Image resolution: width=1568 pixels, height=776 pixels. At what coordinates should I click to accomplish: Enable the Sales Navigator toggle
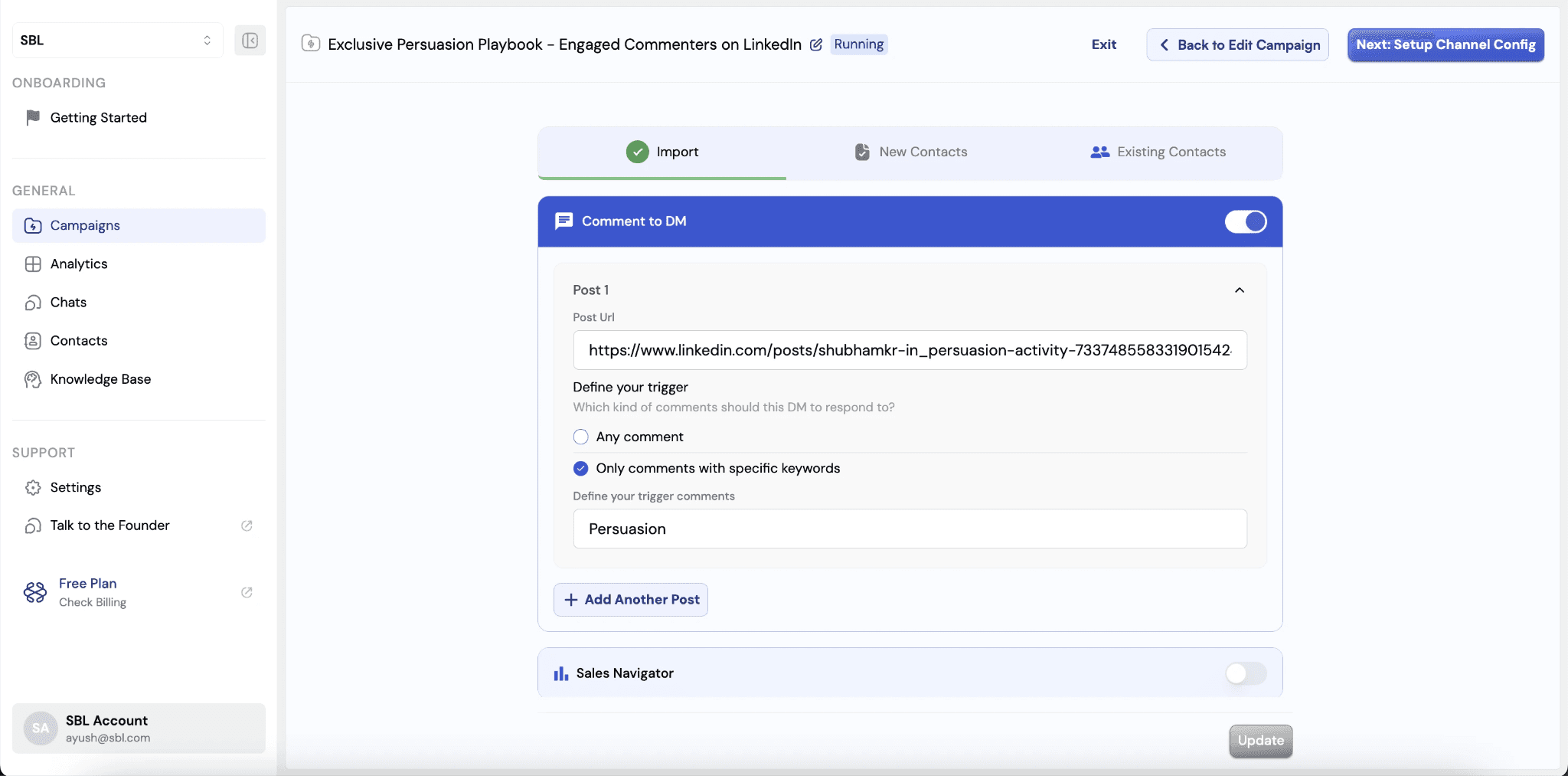click(1244, 673)
